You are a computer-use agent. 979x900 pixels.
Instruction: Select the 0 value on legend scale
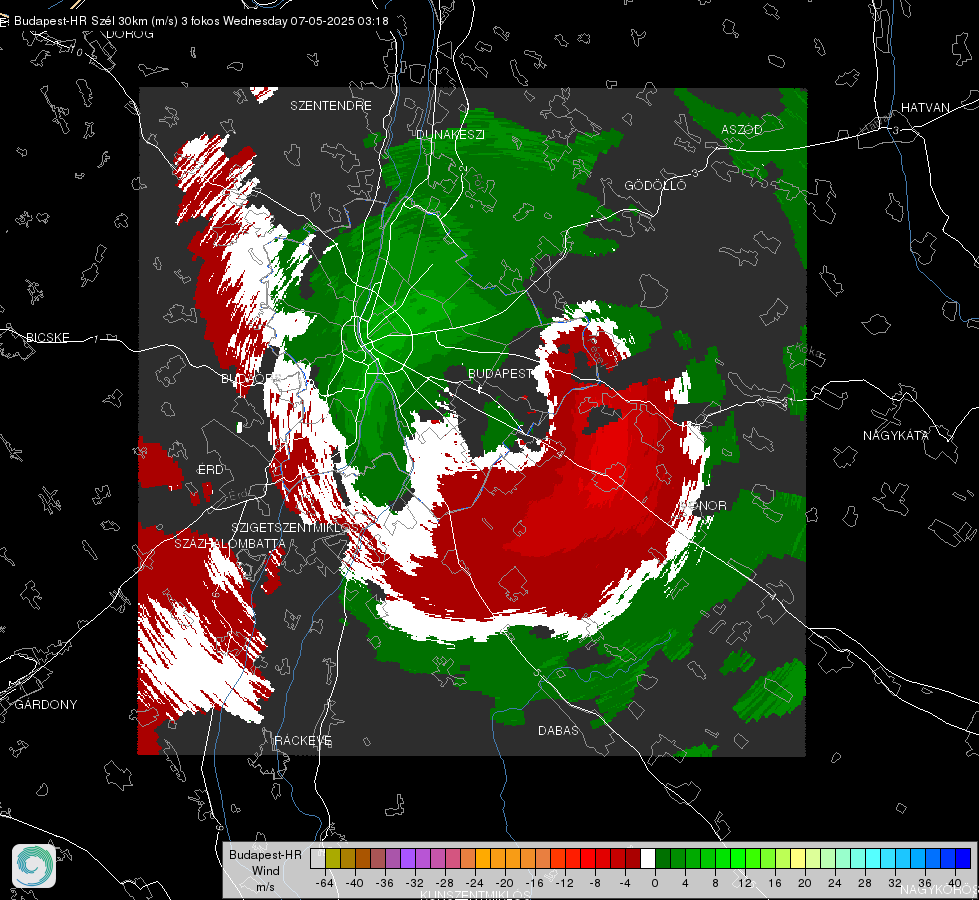tap(654, 883)
